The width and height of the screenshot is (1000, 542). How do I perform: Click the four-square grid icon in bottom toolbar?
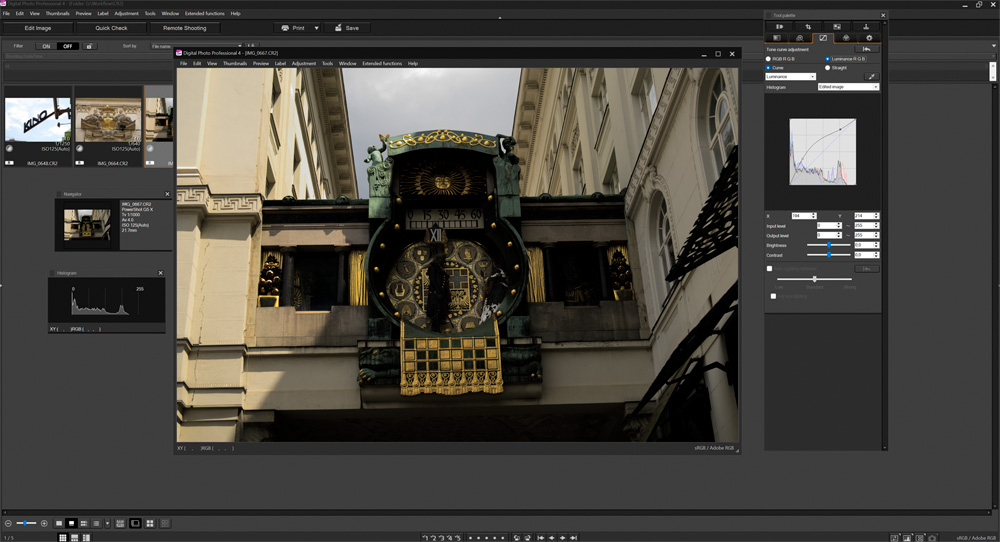pos(150,524)
